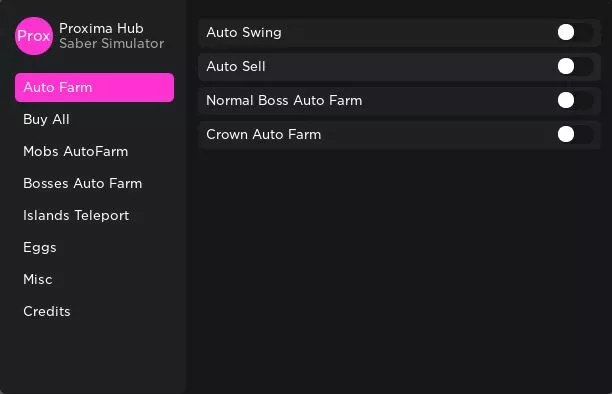Enable the Crown Auto Farm switch

[x=575, y=134]
